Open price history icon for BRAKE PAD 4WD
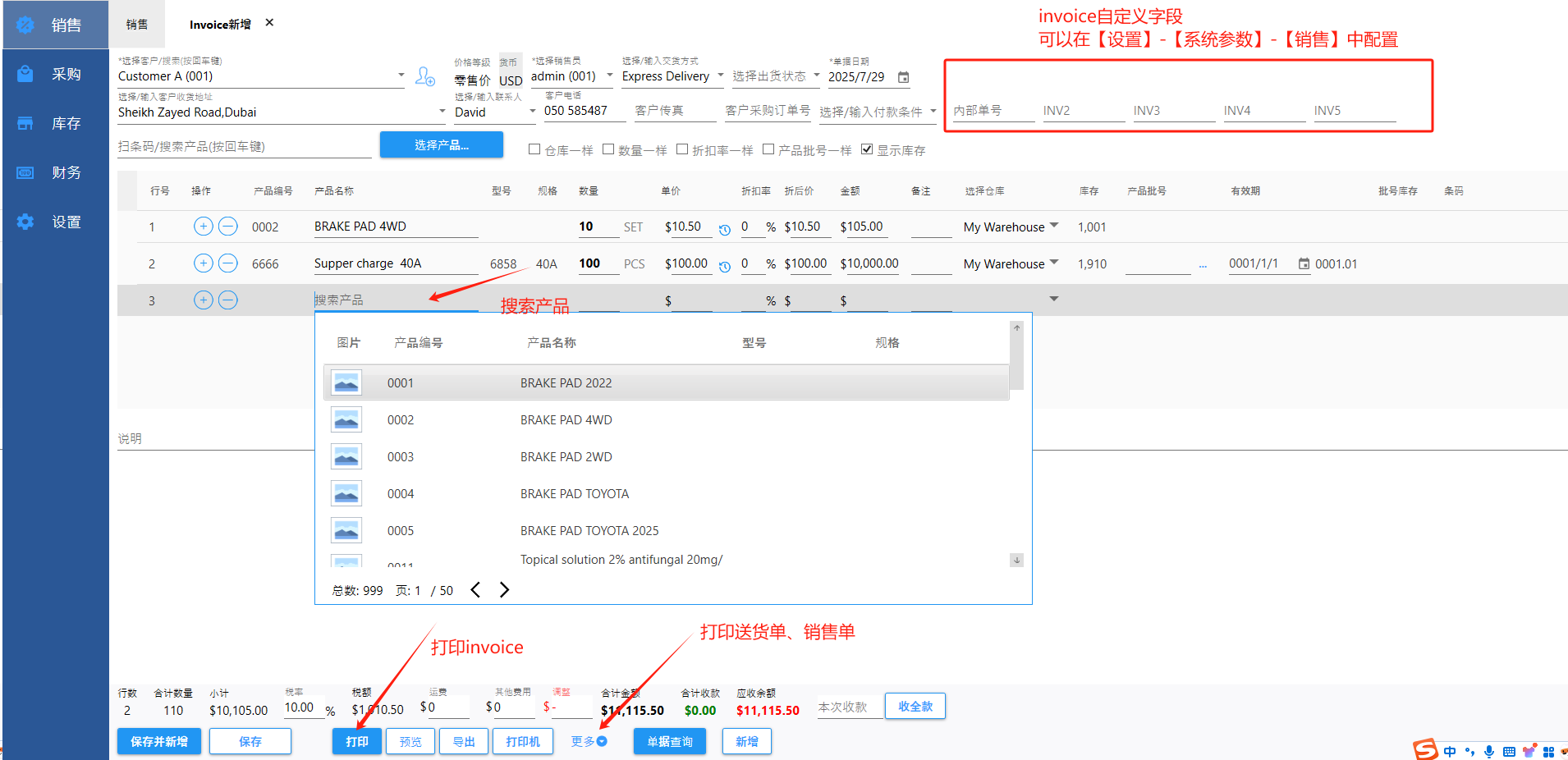The width and height of the screenshot is (1568, 760). (x=724, y=230)
